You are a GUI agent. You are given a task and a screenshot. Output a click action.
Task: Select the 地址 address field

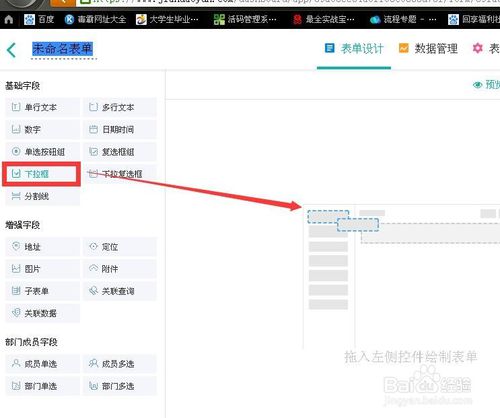click(x=43, y=247)
